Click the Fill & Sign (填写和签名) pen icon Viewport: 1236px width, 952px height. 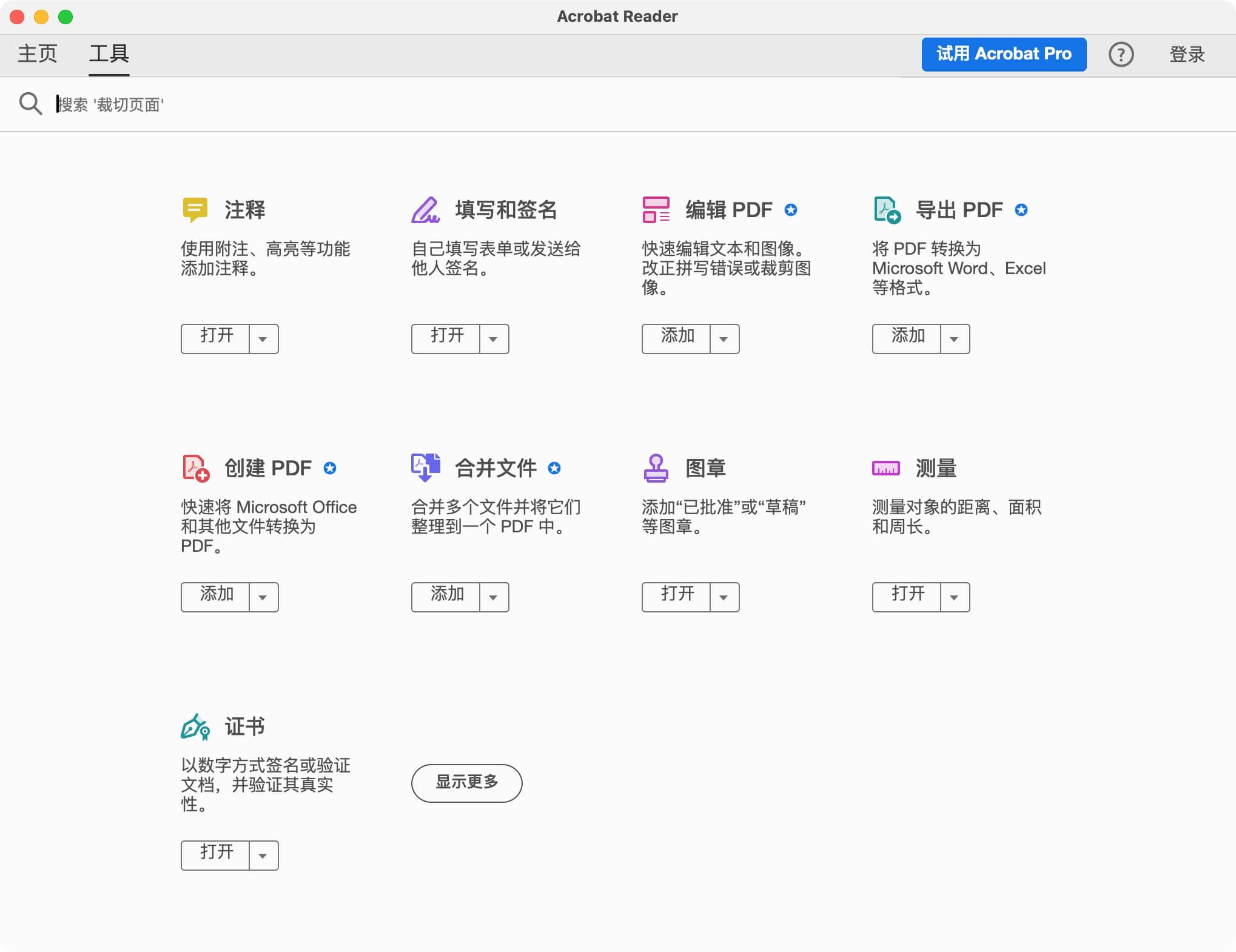pos(425,210)
